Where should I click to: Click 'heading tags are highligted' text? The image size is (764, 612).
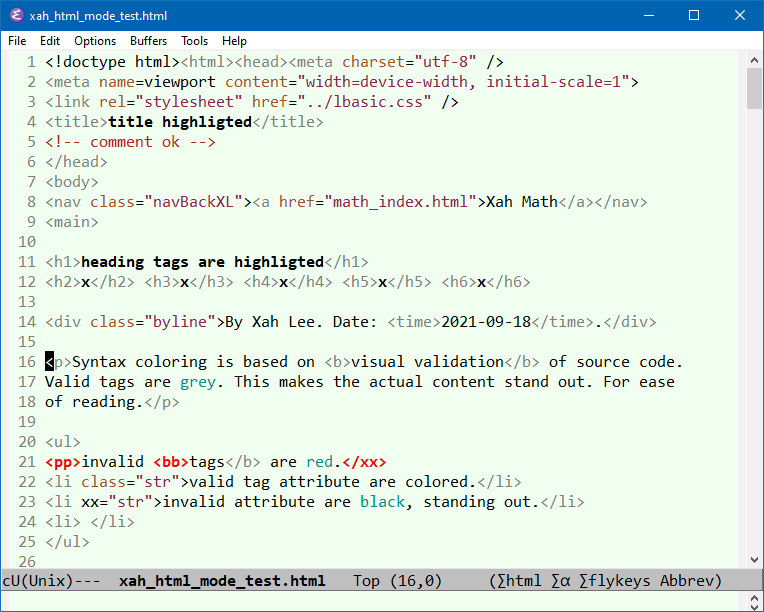(x=202, y=262)
